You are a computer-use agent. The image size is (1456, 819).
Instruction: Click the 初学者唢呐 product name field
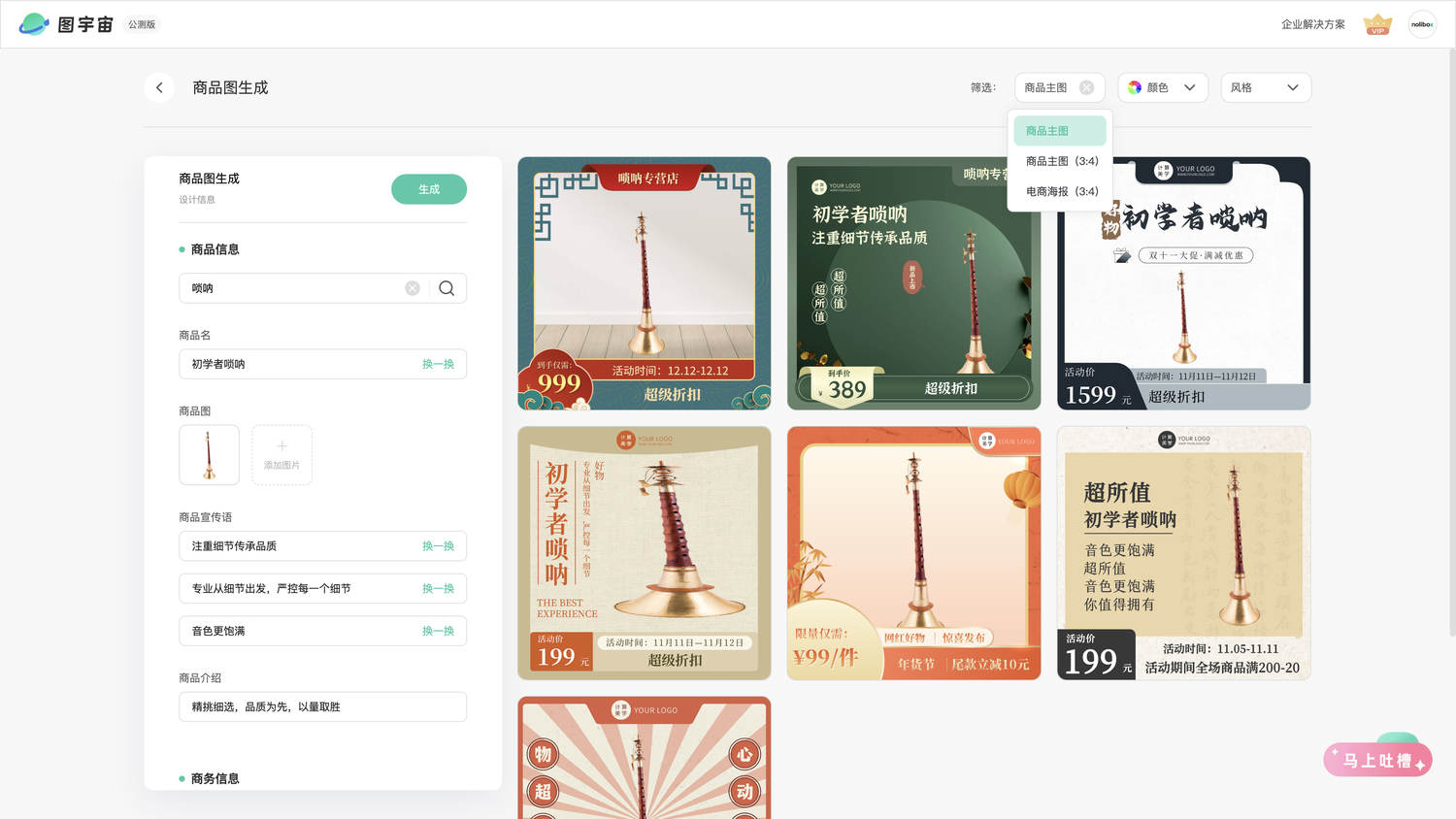[322, 364]
